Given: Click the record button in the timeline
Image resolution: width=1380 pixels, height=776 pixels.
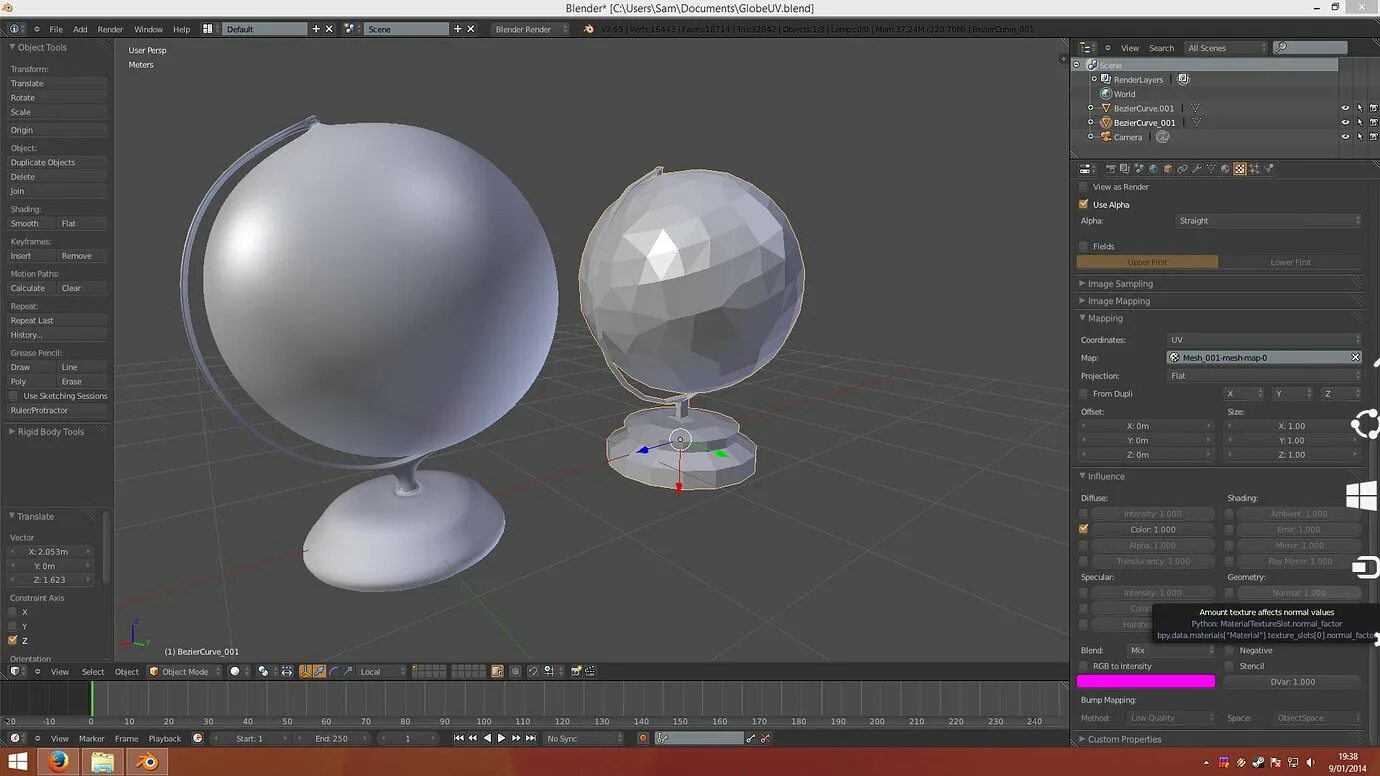Looking at the screenshot, I should (x=643, y=738).
